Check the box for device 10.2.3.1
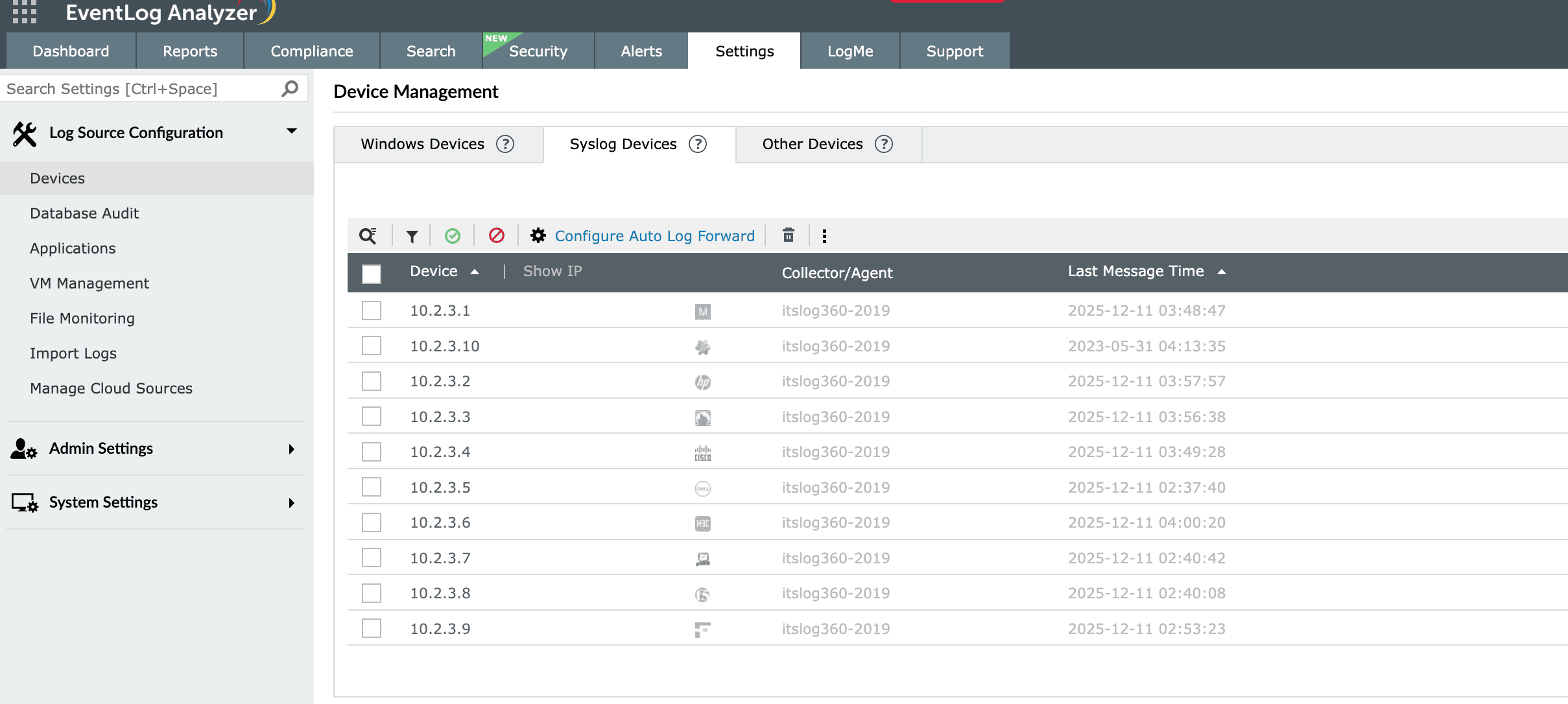1568x704 pixels. click(x=372, y=311)
